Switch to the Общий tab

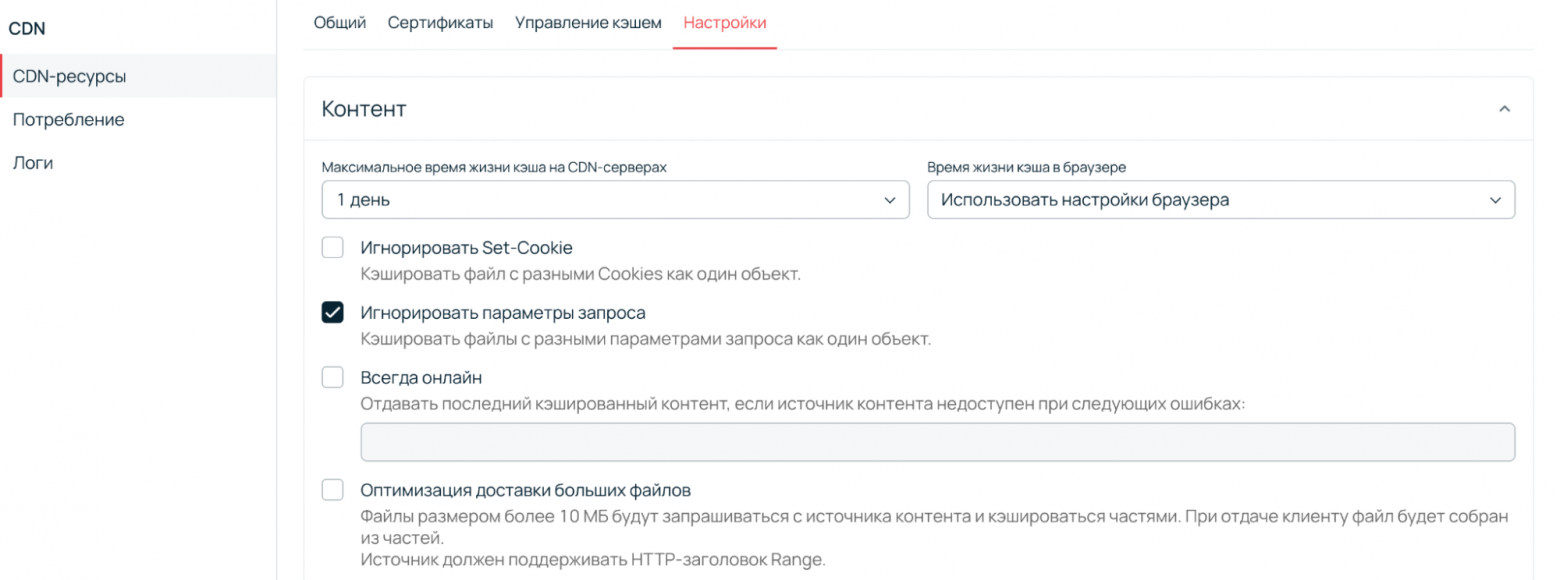[340, 21]
